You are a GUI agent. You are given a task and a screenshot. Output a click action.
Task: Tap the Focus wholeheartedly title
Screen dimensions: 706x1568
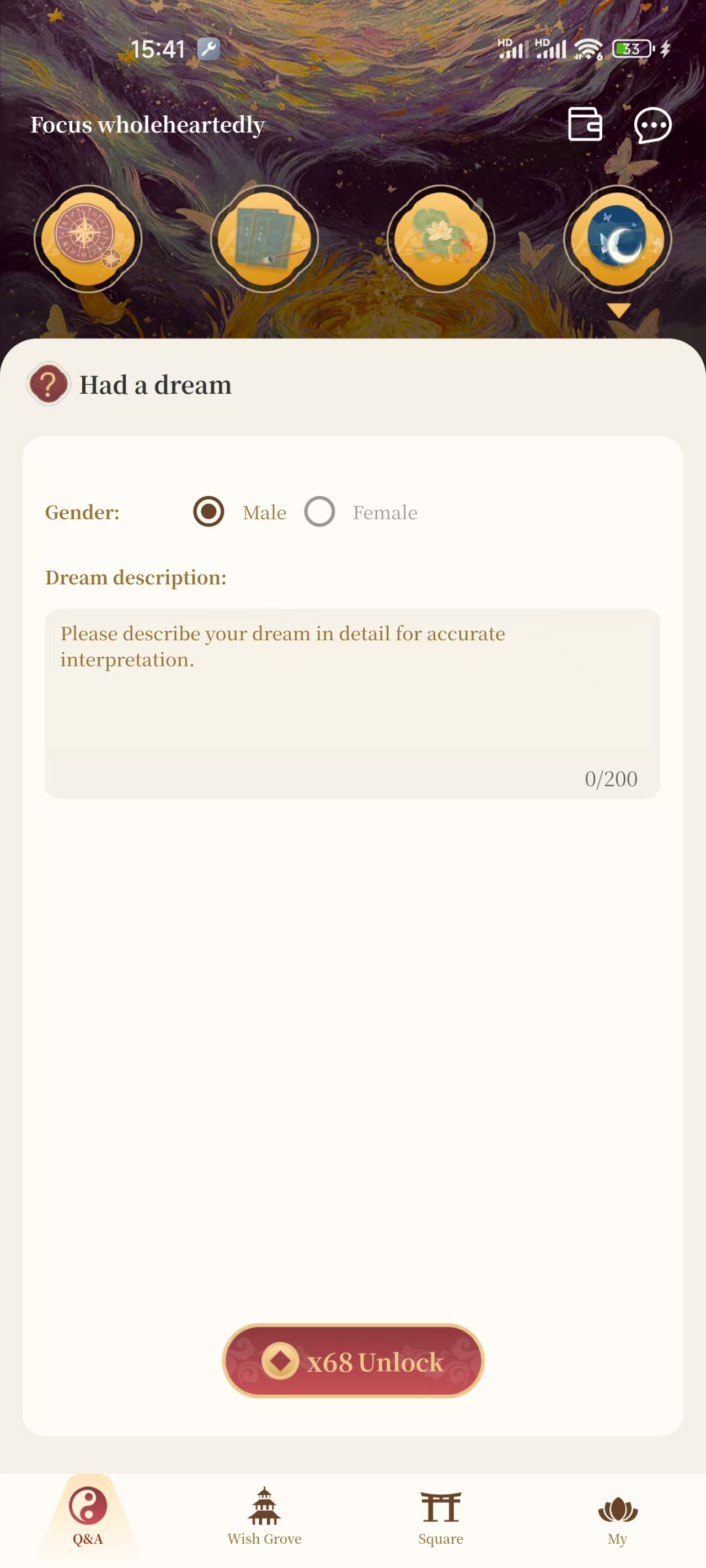tap(147, 125)
